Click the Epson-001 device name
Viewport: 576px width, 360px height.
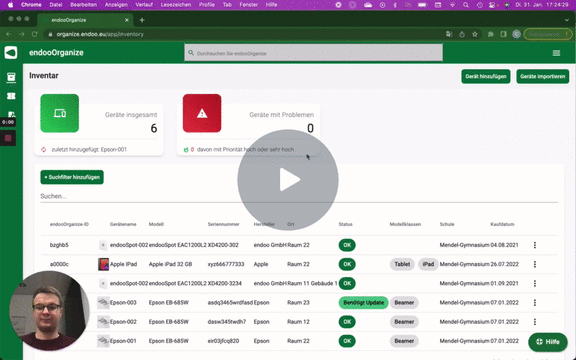pyautogui.click(x=123, y=341)
